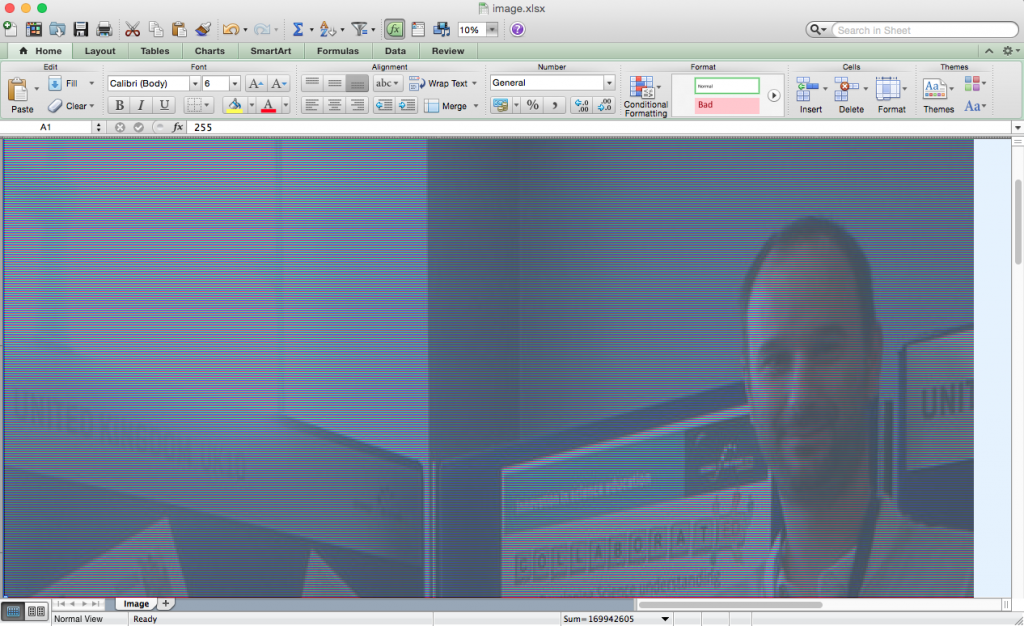Set vertical alignment to top
Viewport: 1024px width, 626px height.
tap(312, 83)
